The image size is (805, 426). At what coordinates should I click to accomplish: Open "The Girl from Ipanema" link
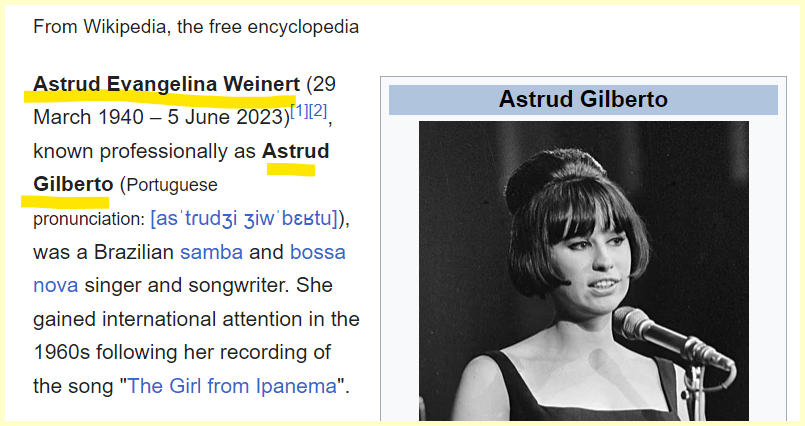tap(232, 386)
